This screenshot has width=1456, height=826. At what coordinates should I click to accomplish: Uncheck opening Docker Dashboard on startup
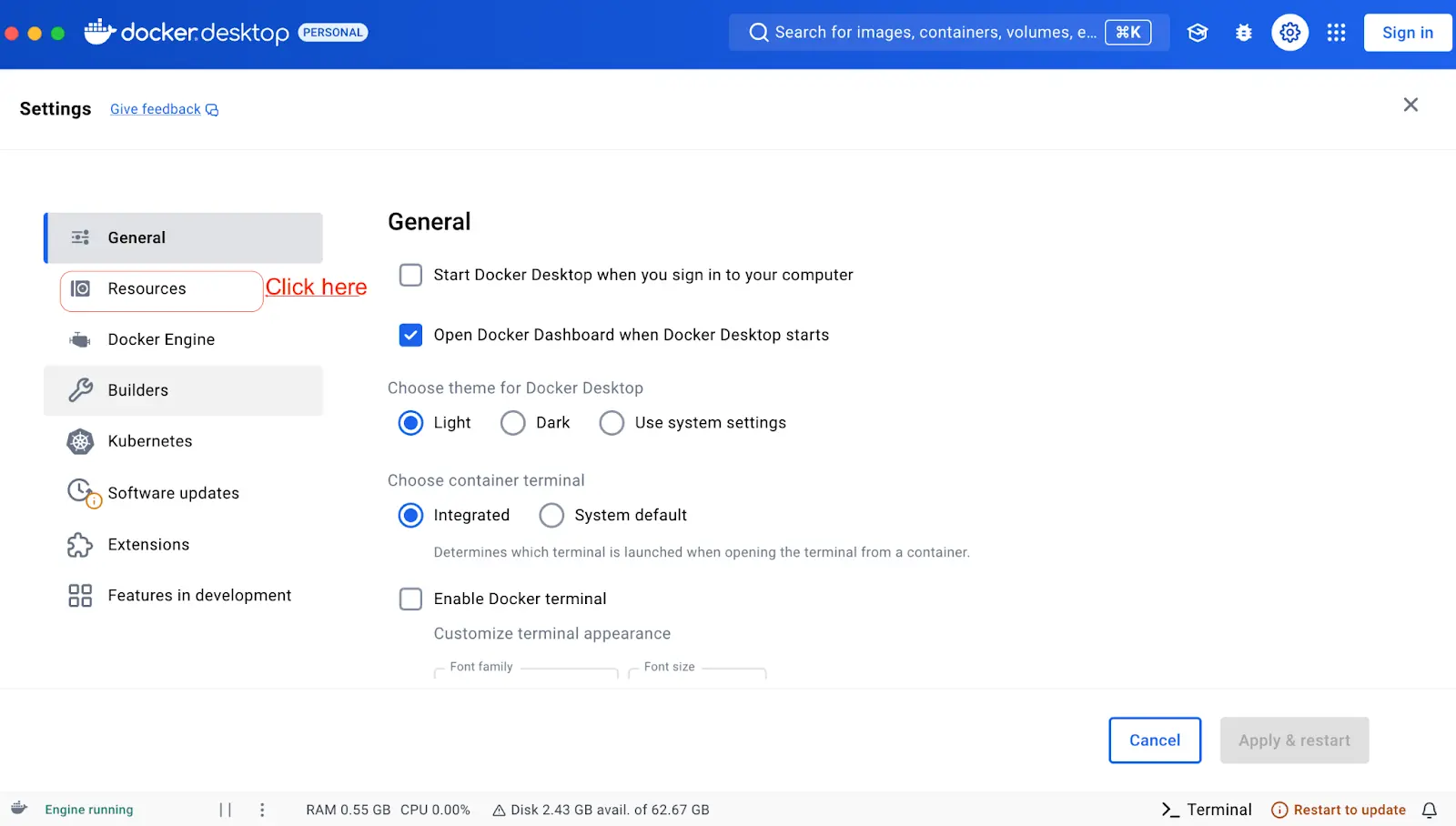coord(410,335)
